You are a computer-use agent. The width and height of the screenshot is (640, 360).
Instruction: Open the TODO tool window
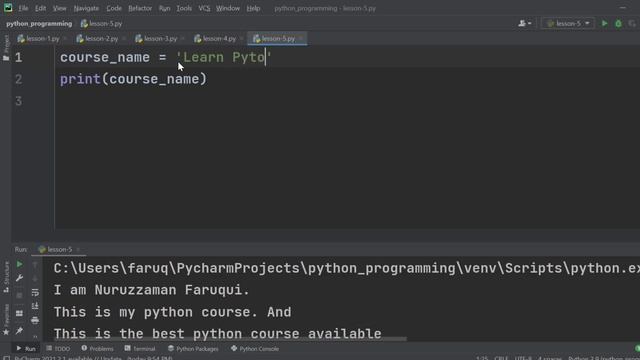pyautogui.click(x=58, y=349)
